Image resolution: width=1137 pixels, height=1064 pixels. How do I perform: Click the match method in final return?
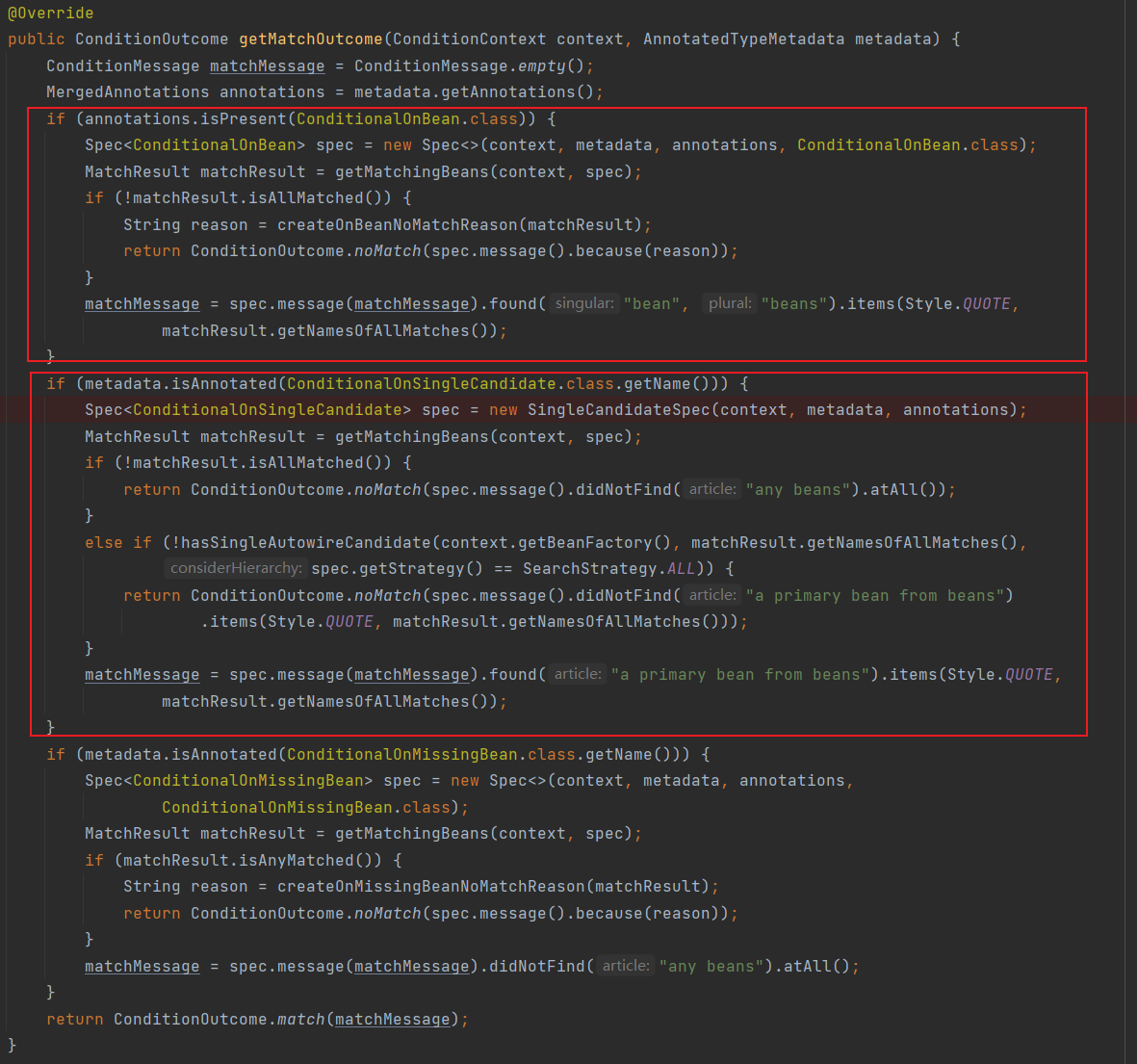pyautogui.click(x=301, y=1019)
